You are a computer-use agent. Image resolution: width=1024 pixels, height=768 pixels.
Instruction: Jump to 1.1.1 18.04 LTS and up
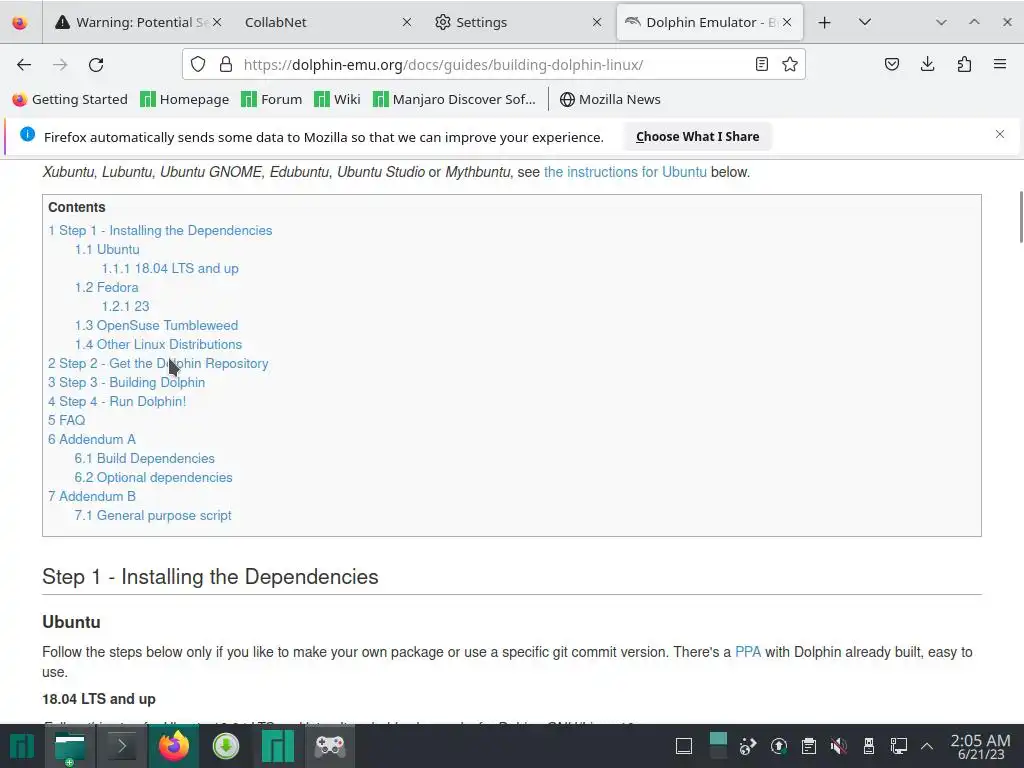[x=170, y=268]
